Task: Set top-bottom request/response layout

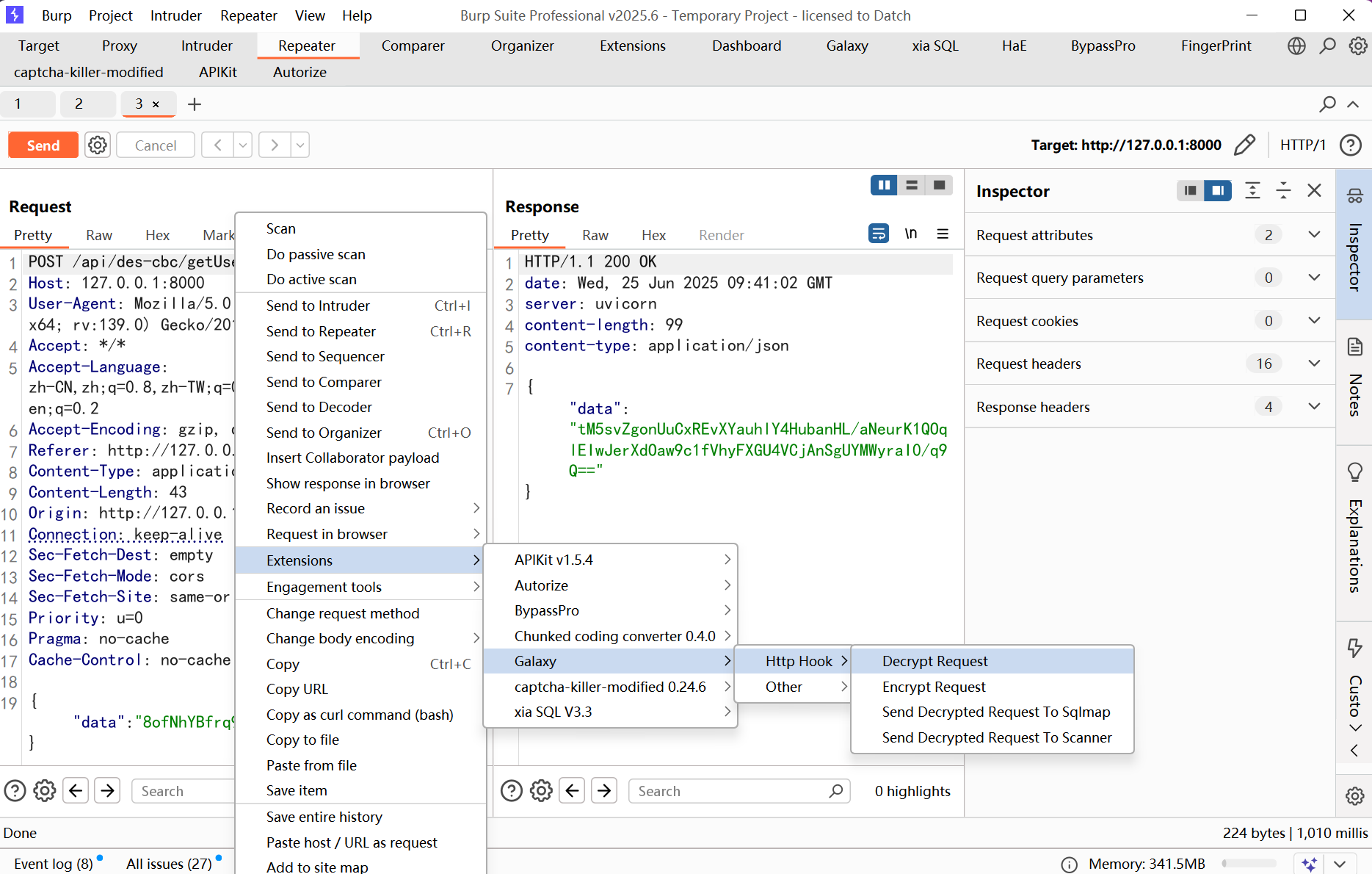Action: point(912,185)
